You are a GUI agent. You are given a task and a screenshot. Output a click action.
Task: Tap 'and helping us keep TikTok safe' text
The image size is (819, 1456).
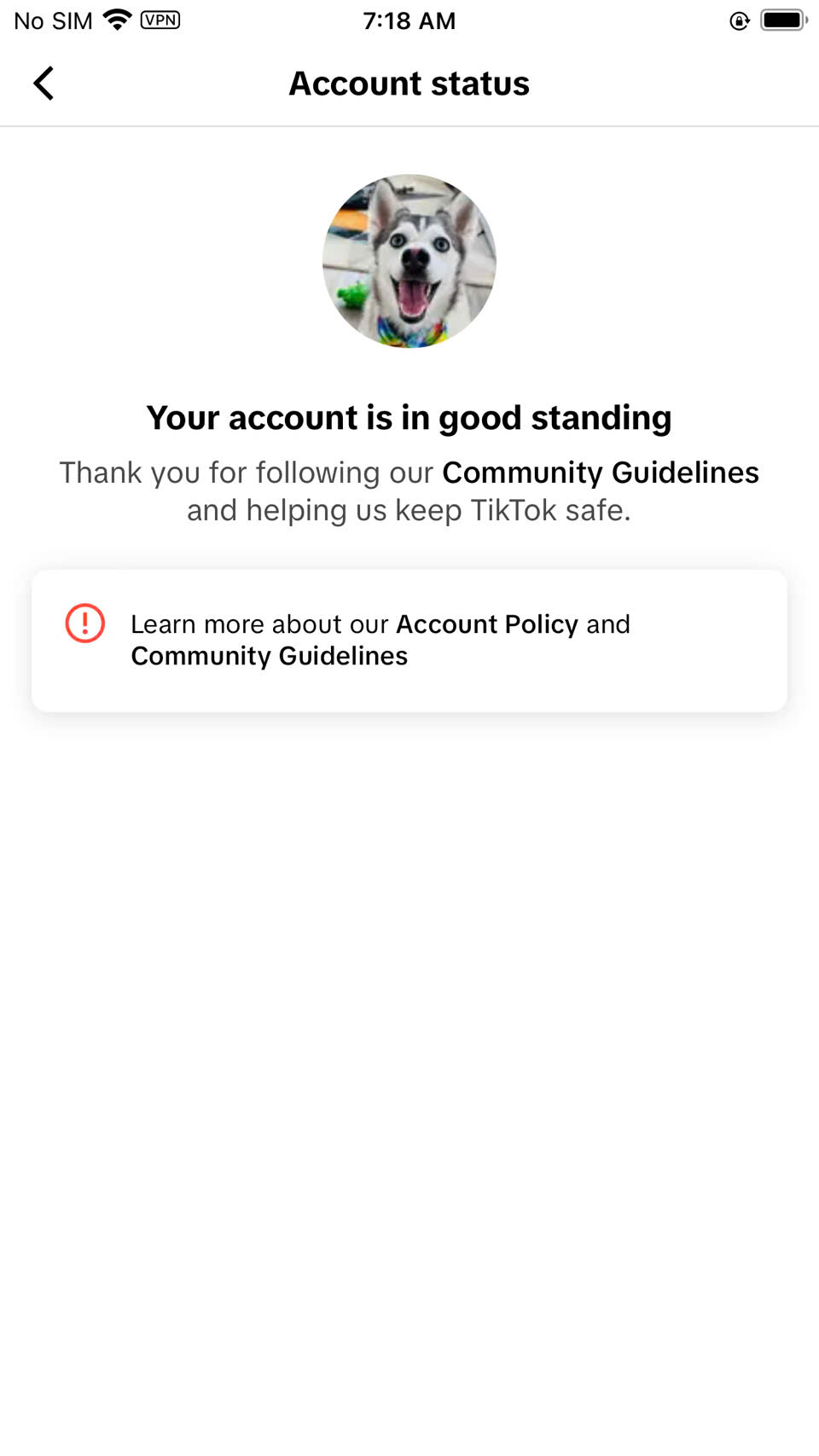[409, 510]
